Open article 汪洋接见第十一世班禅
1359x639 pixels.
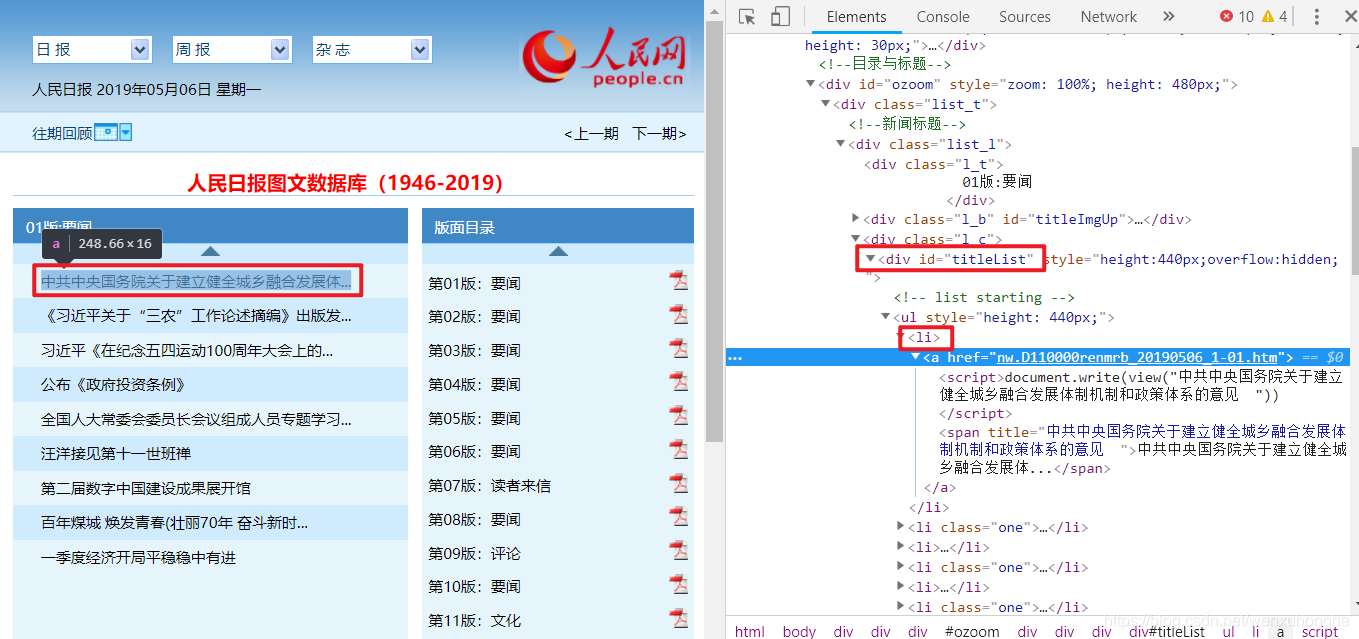pos(116,453)
